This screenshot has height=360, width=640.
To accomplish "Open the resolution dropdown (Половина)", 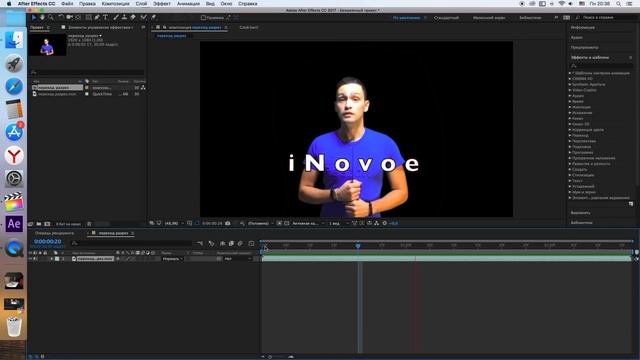I will [261, 223].
